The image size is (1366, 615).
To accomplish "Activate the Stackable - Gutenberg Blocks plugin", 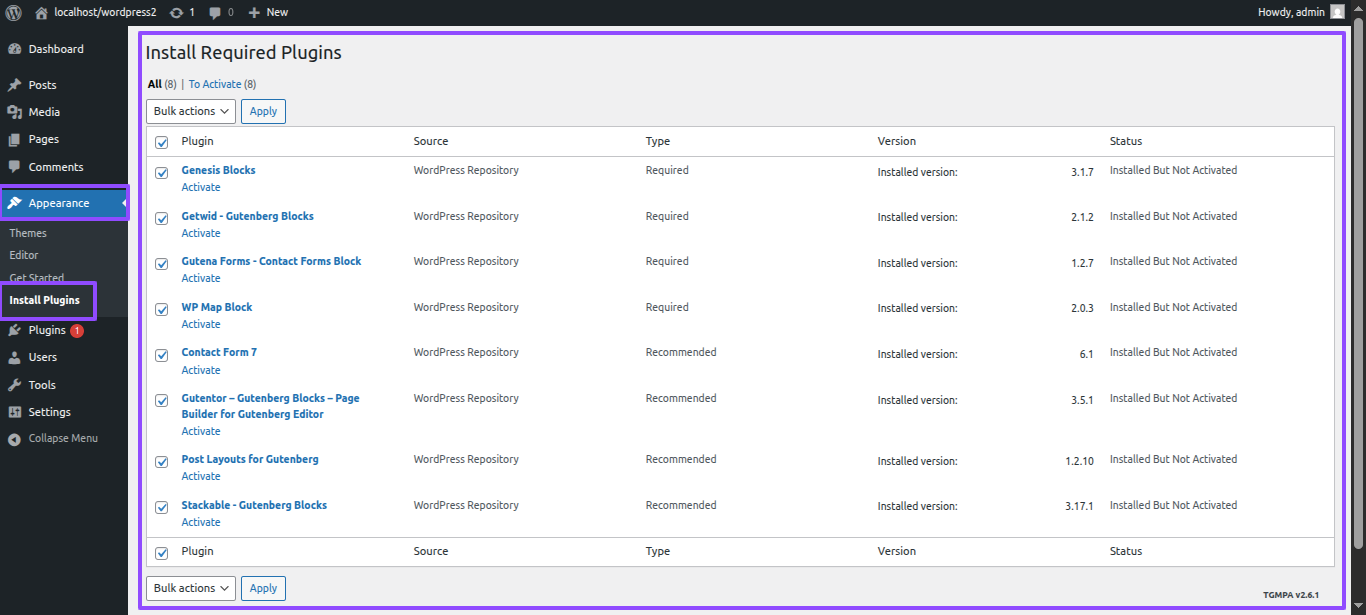I will [x=201, y=522].
